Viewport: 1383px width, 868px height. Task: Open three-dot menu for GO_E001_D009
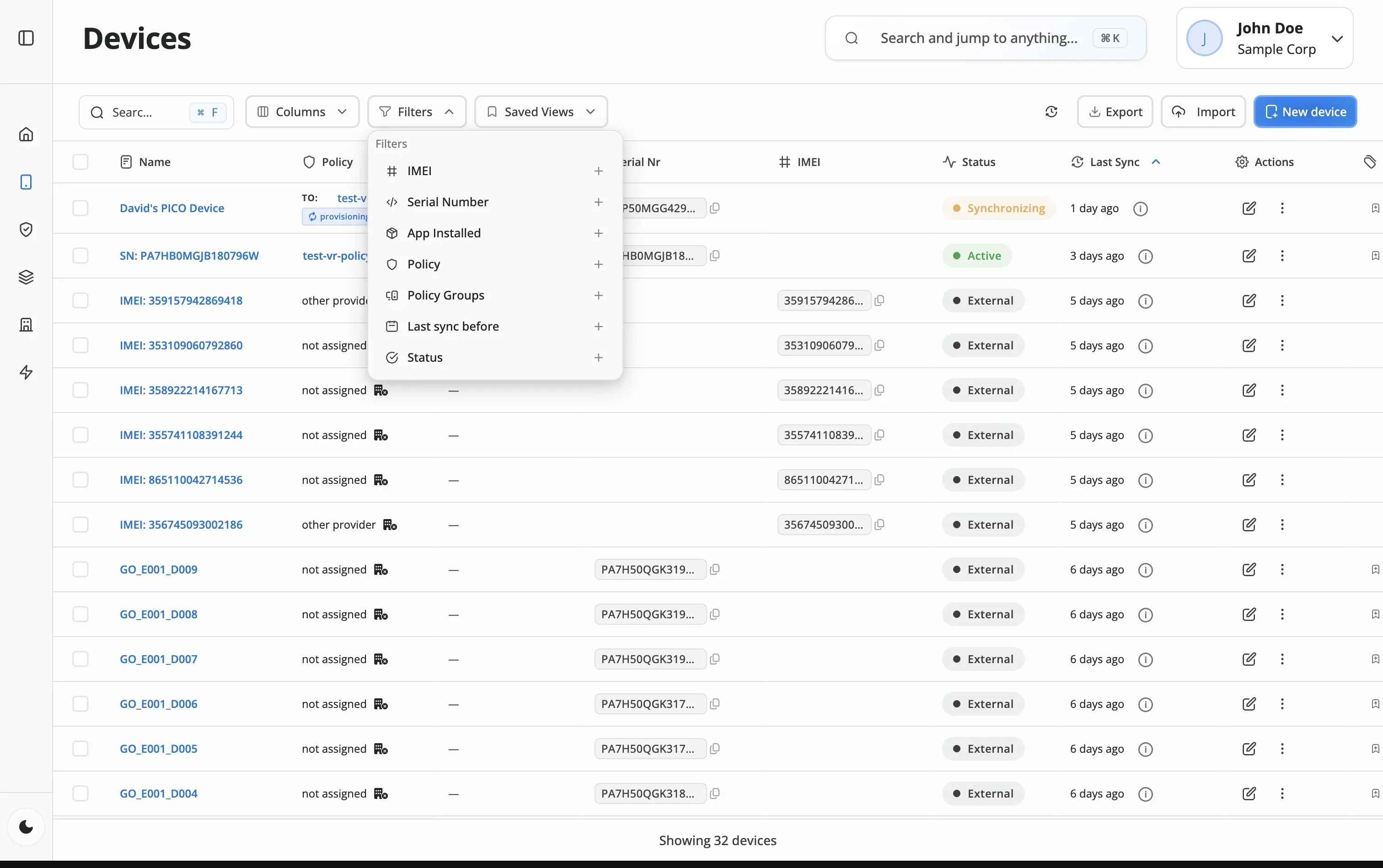pyautogui.click(x=1282, y=569)
